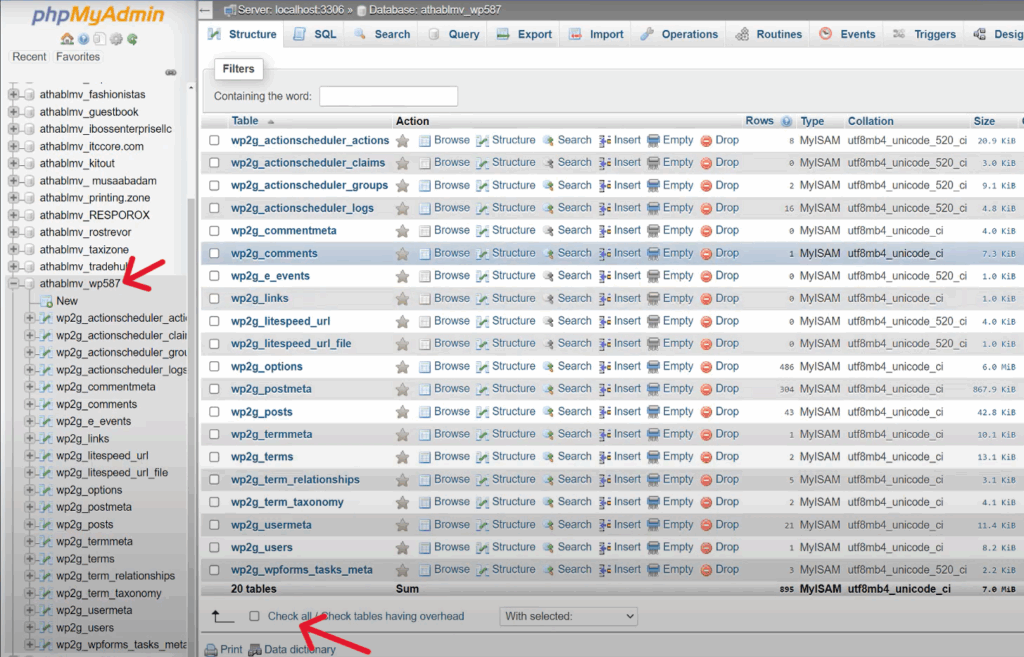The image size is (1024, 657).
Task: Open the With selected dropdown
Action: tap(569, 616)
